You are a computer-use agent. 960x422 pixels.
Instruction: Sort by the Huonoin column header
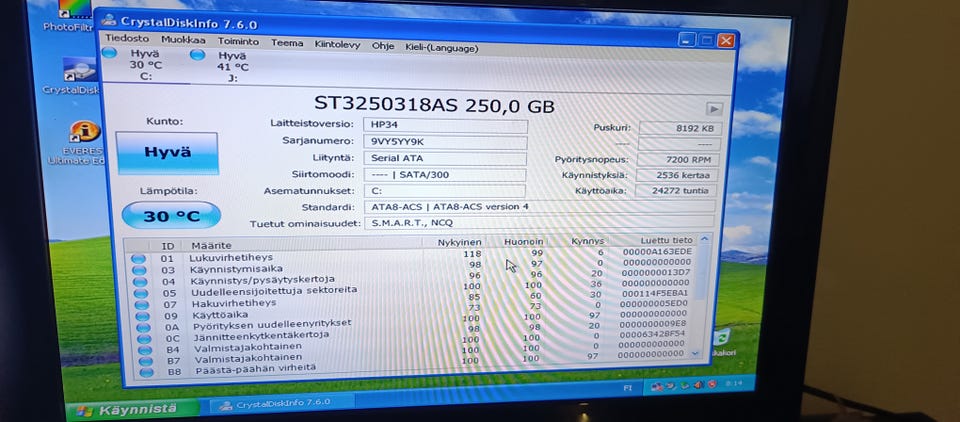click(x=524, y=241)
